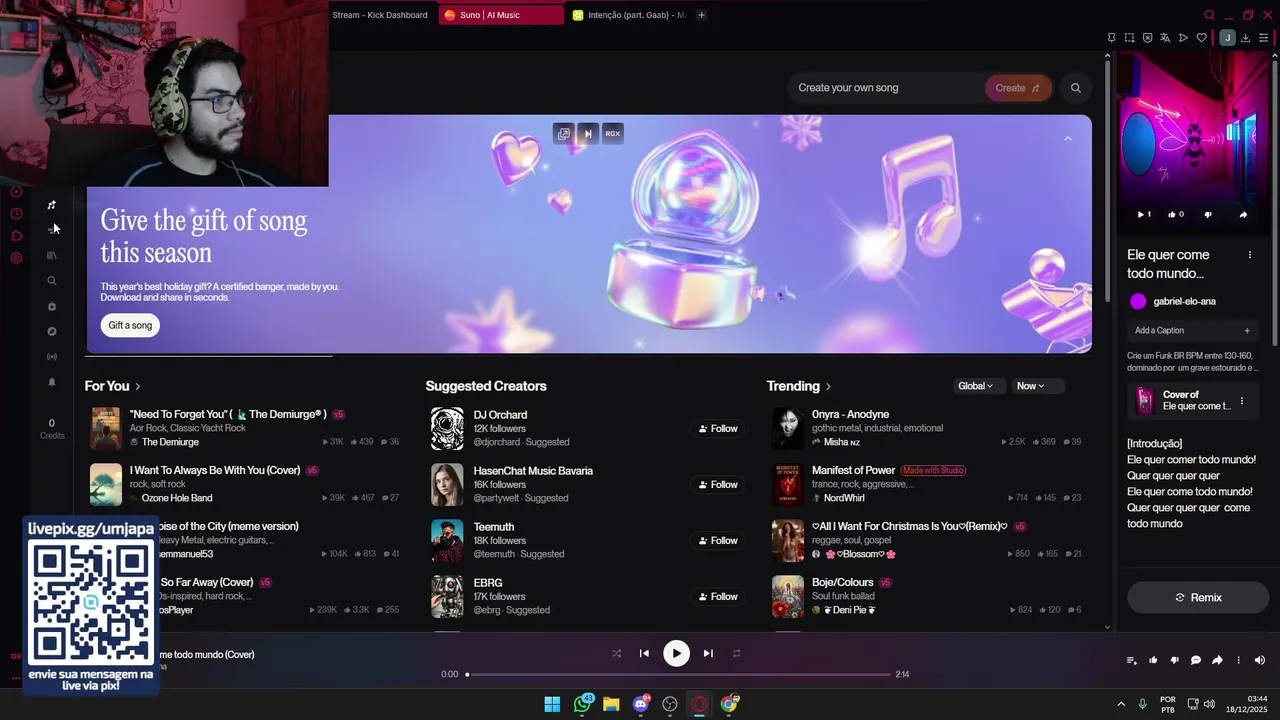Follow HasenChat Music Bavaria

[718, 485]
